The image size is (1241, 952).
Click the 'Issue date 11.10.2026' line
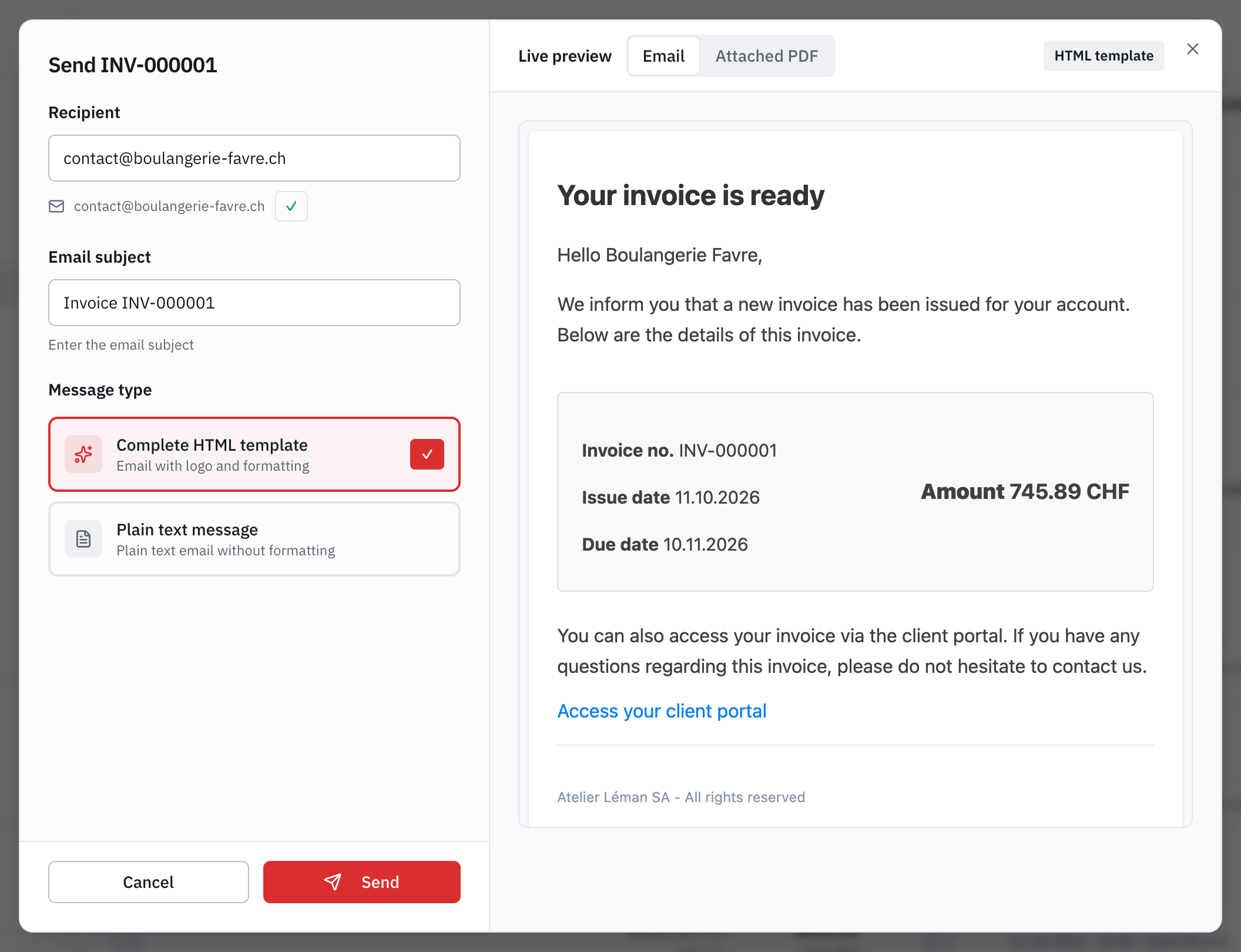pyautogui.click(x=670, y=497)
